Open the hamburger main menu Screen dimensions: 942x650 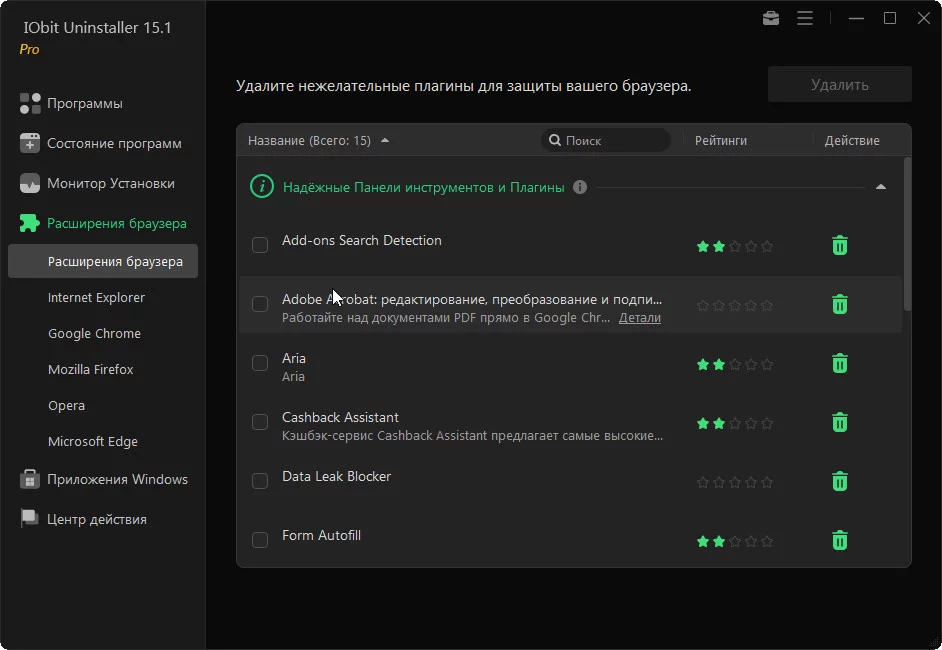pos(805,18)
